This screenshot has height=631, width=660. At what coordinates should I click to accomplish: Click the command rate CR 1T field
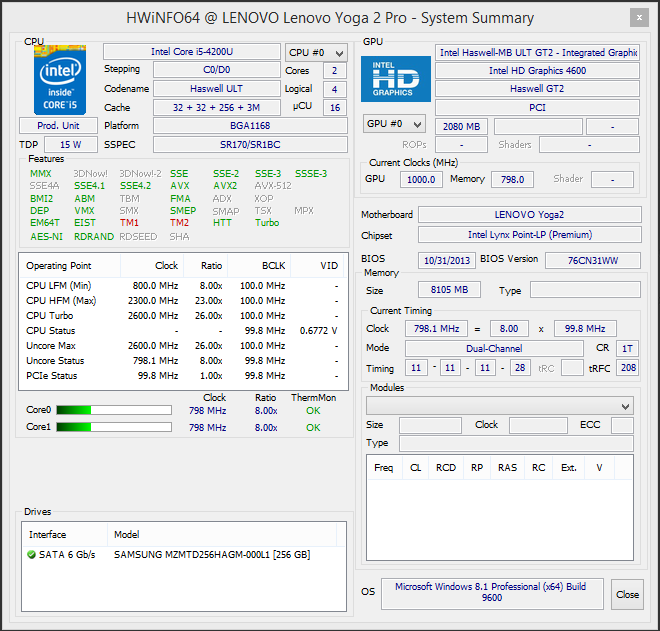[x=628, y=348]
